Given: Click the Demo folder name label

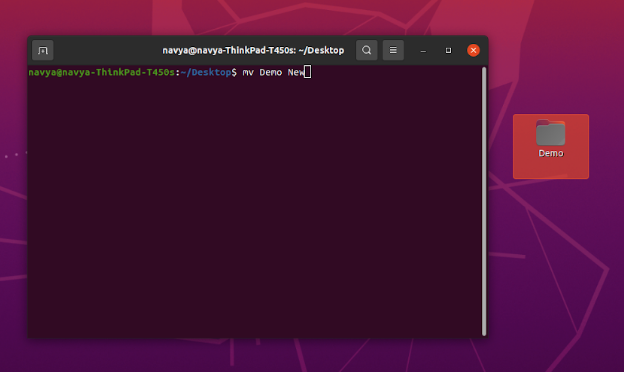Looking at the screenshot, I should pyautogui.click(x=551, y=153).
